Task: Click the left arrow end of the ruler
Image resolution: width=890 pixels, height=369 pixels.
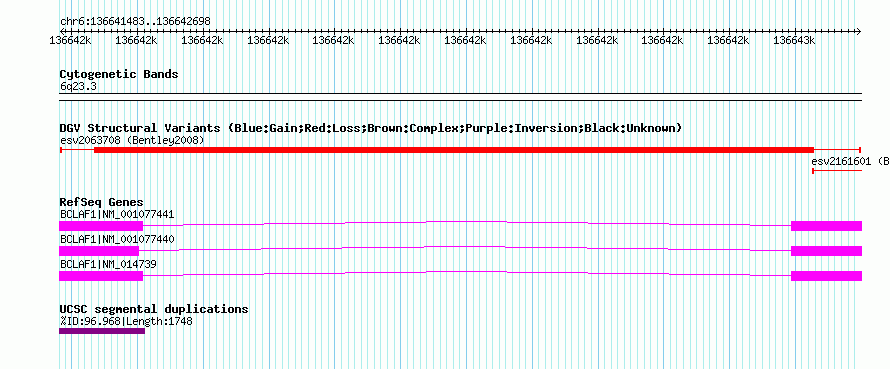Action: click(x=63, y=31)
